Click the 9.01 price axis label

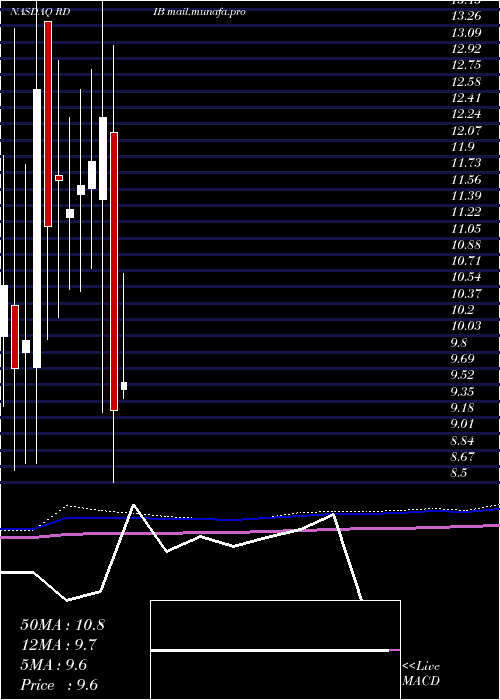click(x=462, y=424)
